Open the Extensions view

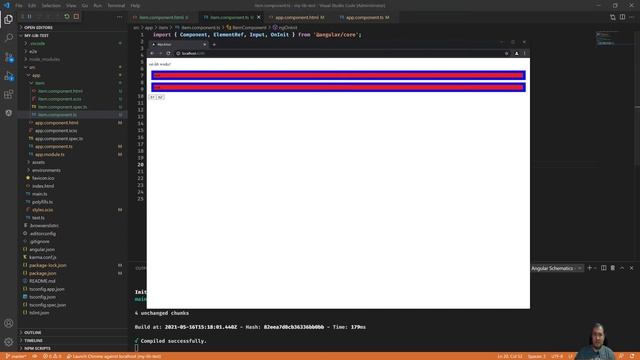click(9, 94)
